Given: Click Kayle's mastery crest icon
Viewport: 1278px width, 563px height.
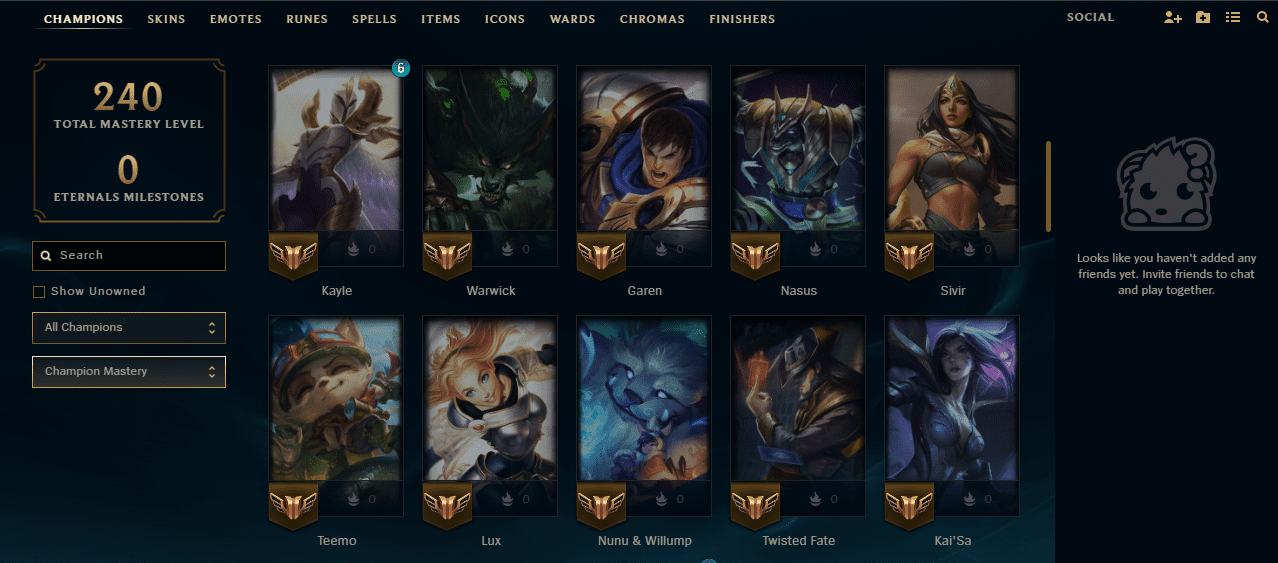Looking at the screenshot, I should pos(293,257).
